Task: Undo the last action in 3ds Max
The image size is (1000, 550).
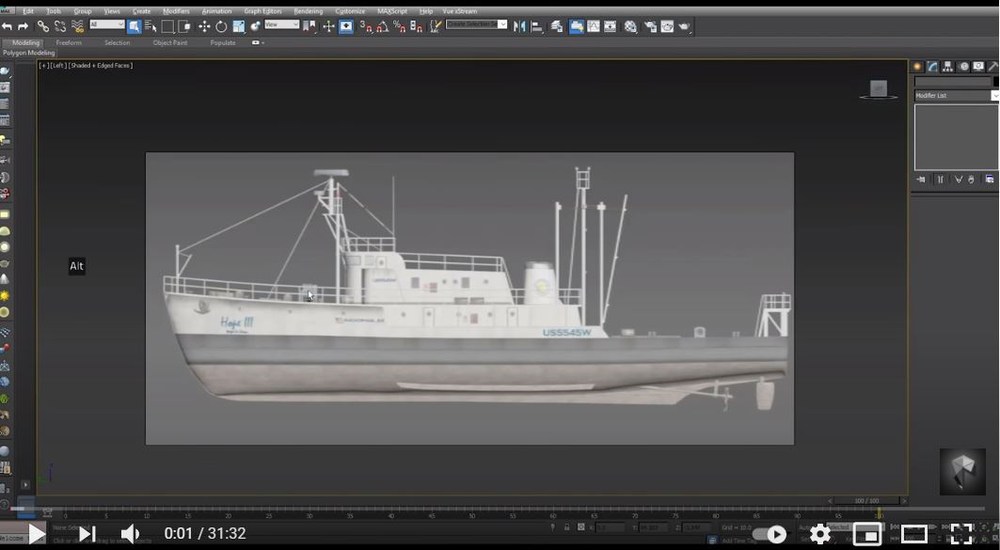Action: (x=7, y=26)
